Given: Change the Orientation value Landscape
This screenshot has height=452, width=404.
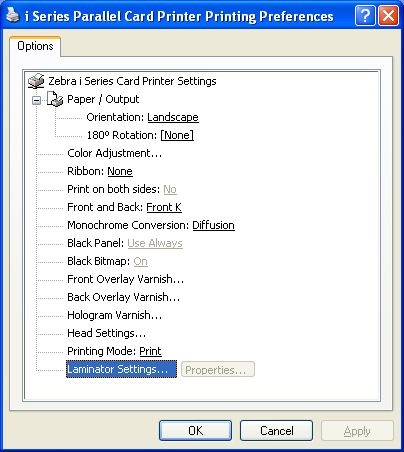Looking at the screenshot, I should [x=173, y=117].
